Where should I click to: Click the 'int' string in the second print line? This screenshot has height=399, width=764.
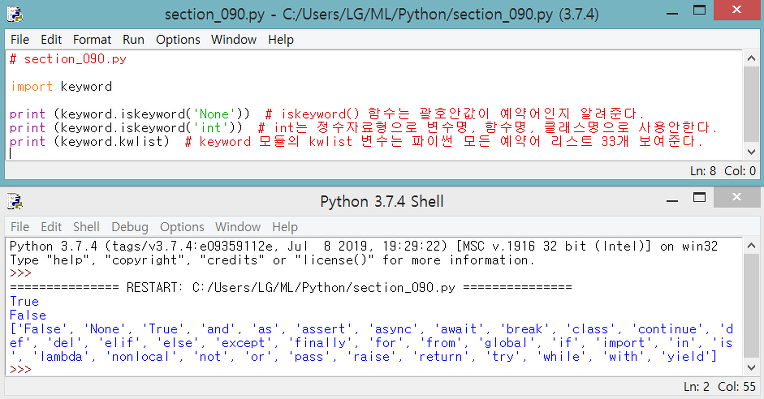pyautogui.click(x=210, y=128)
